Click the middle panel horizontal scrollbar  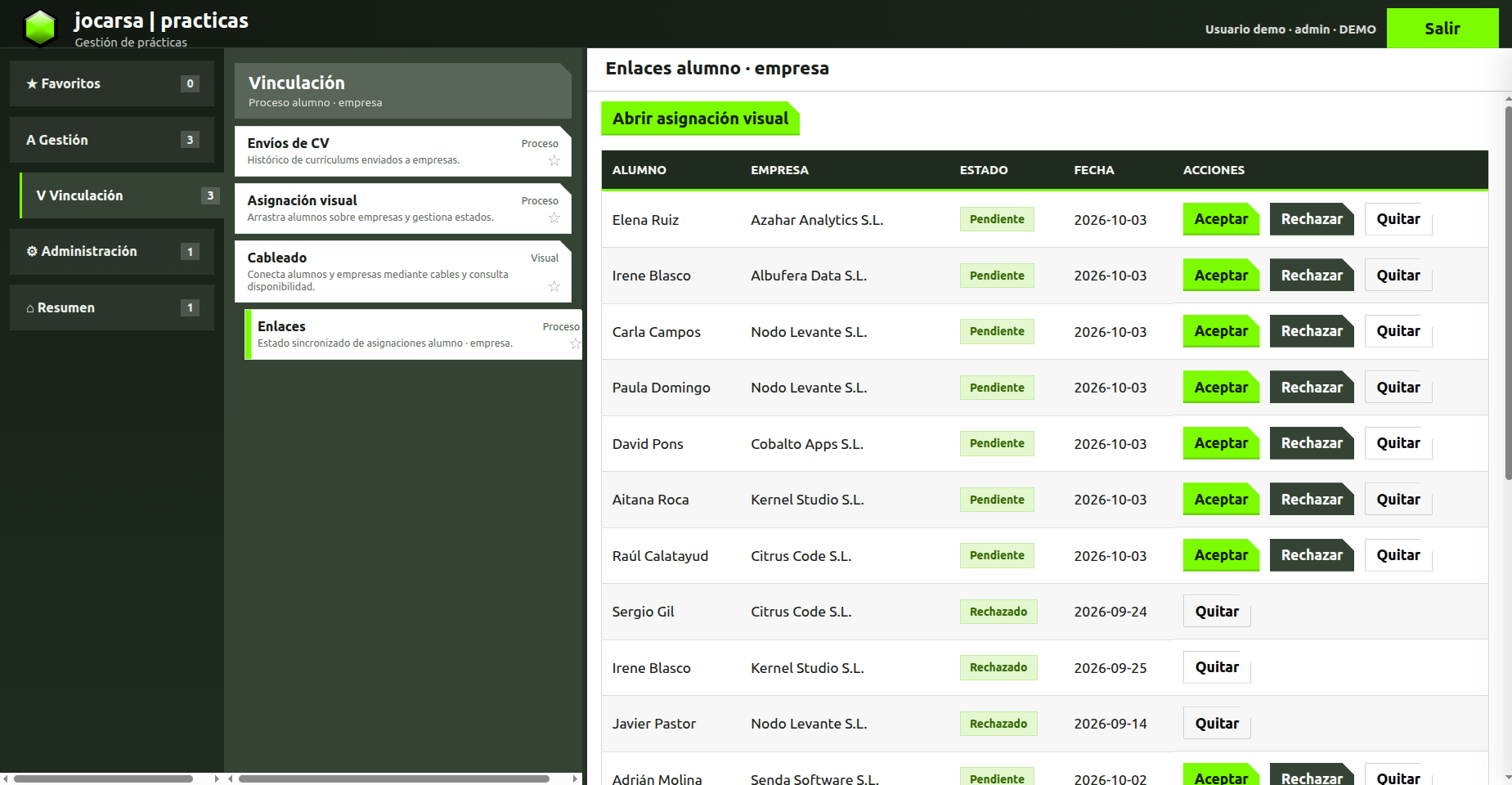pyautogui.click(x=394, y=778)
